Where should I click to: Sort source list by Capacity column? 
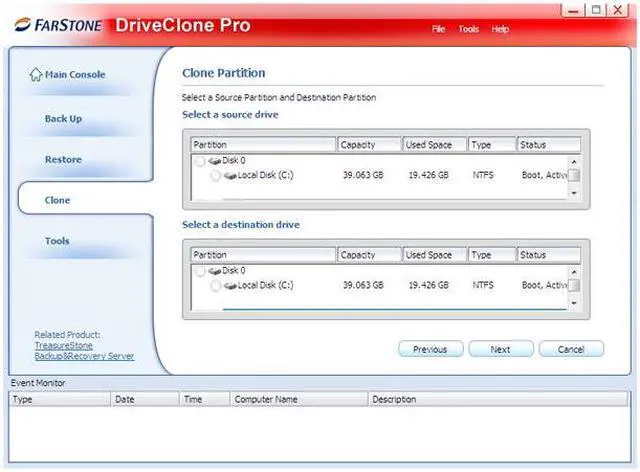(x=369, y=145)
